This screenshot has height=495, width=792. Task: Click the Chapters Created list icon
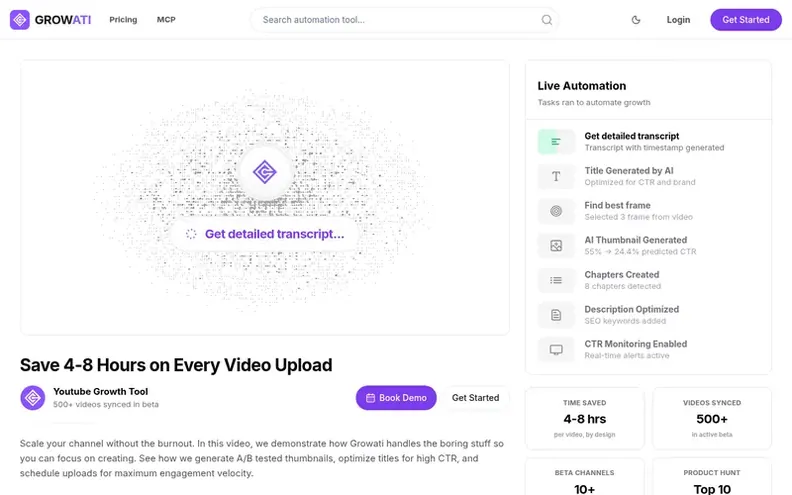point(556,280)
